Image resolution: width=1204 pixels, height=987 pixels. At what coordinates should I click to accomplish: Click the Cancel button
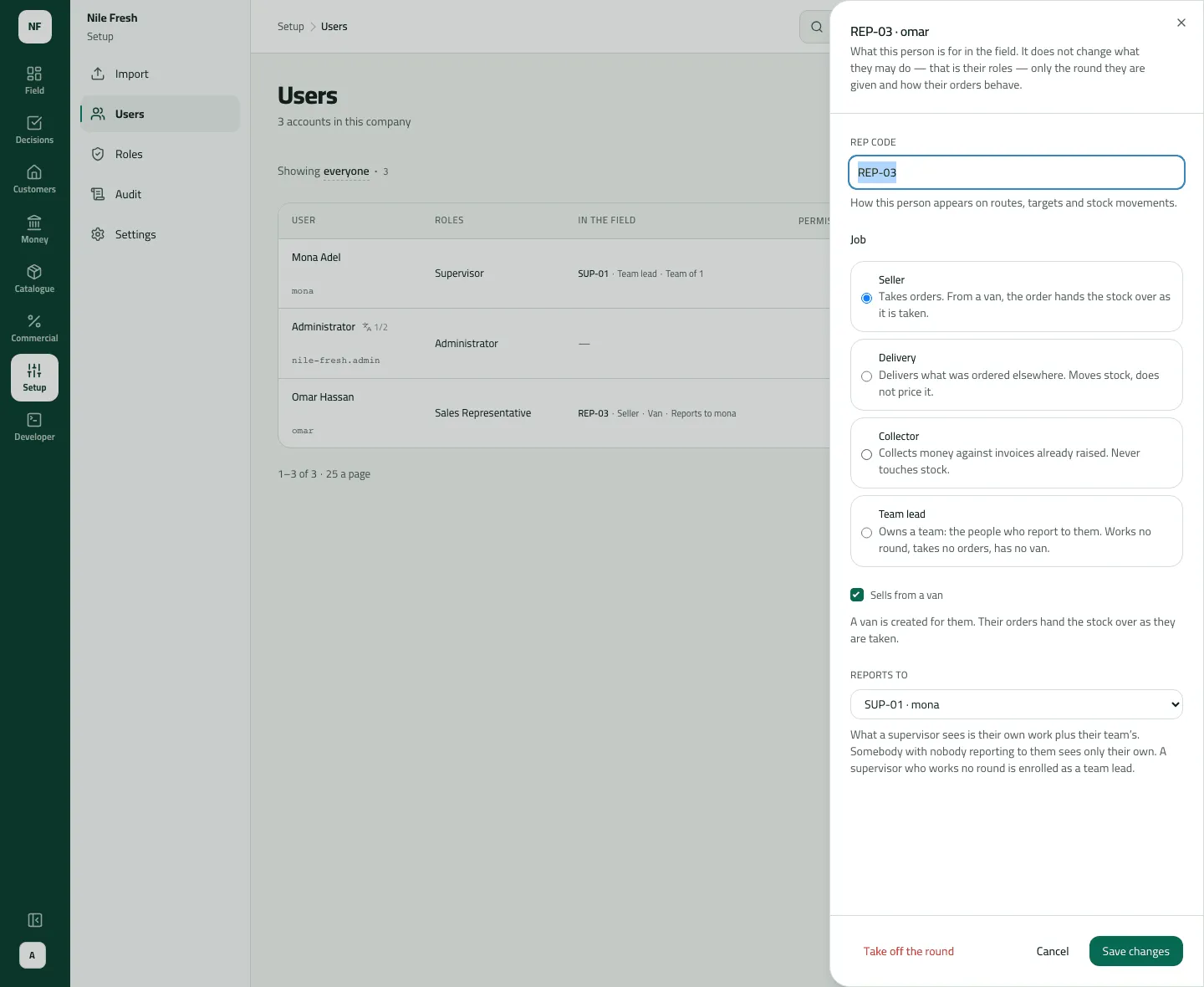(x=1053, y=951)
